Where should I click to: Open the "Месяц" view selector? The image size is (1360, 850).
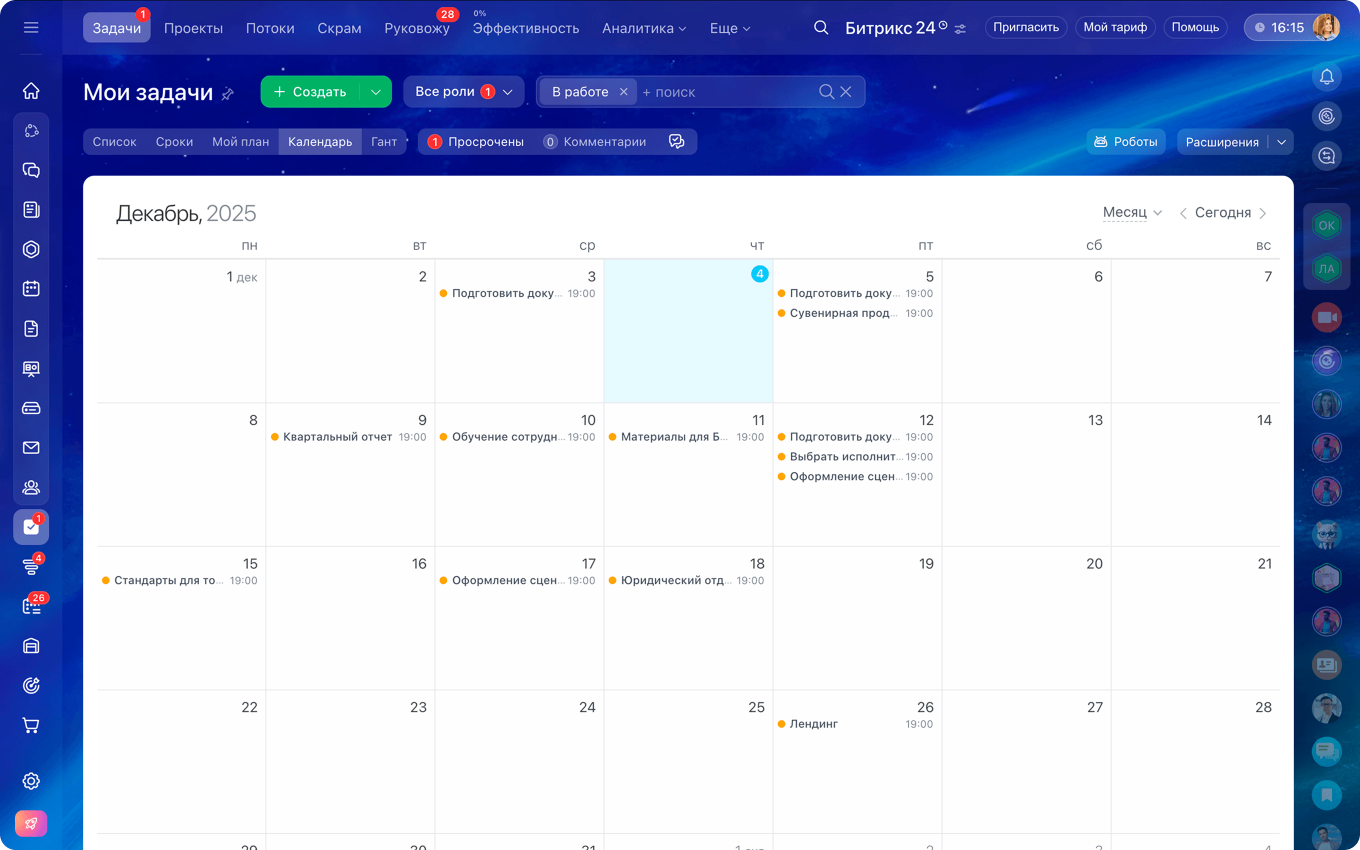1132,213
